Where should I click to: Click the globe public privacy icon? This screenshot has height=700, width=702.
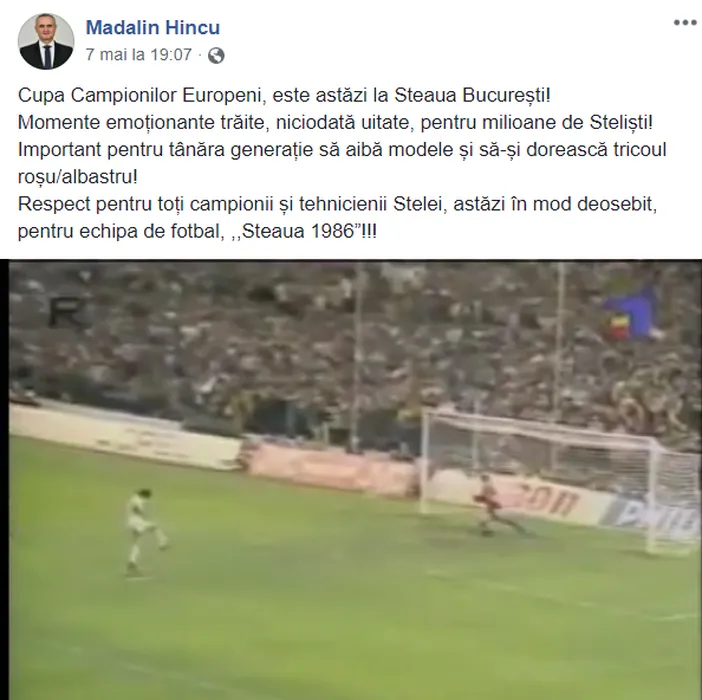coord(216,55)
